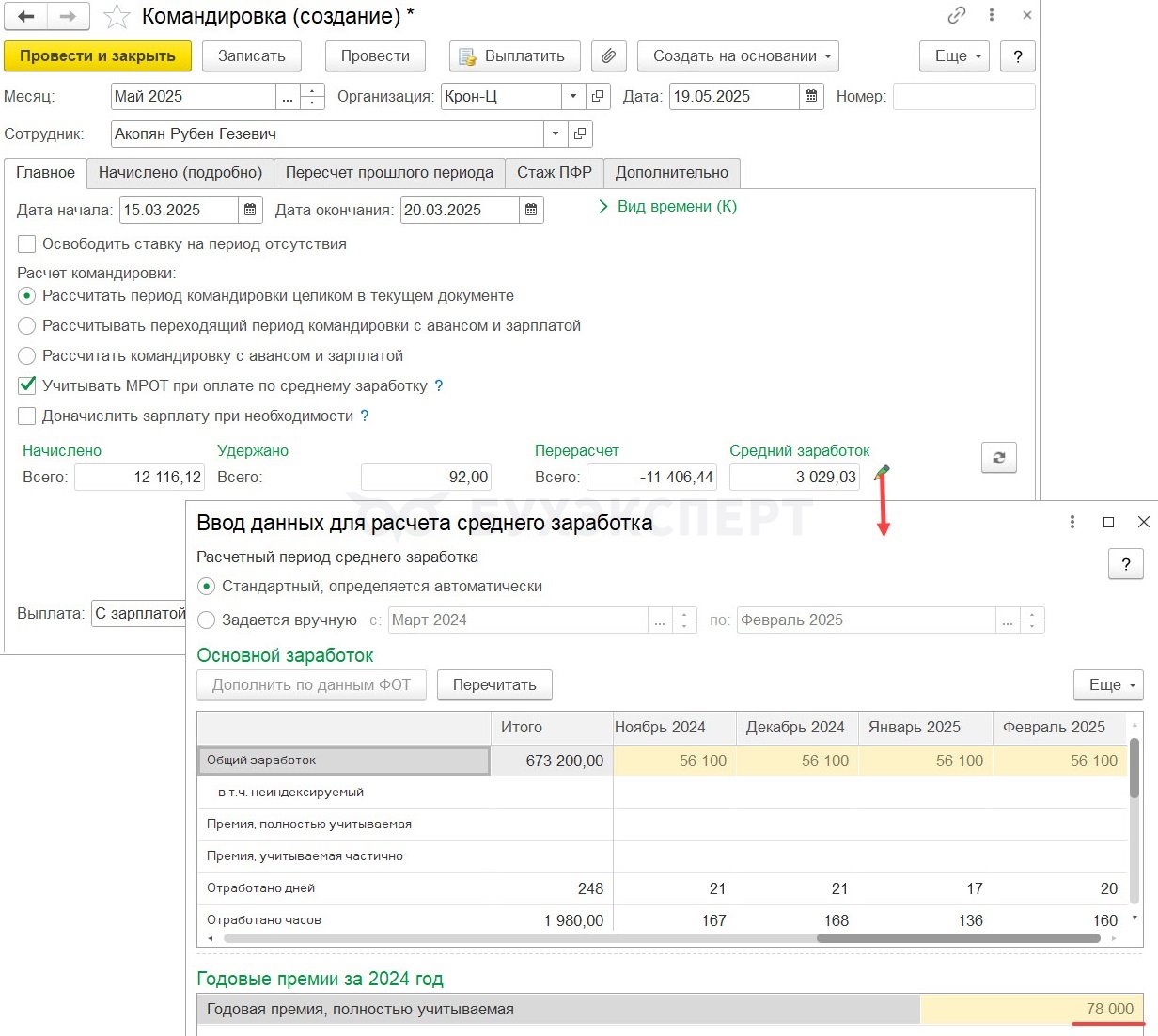Click the Средний заработок field 3 029,03
This screenshot has height=1036, width=1158.
coord(794,478)
